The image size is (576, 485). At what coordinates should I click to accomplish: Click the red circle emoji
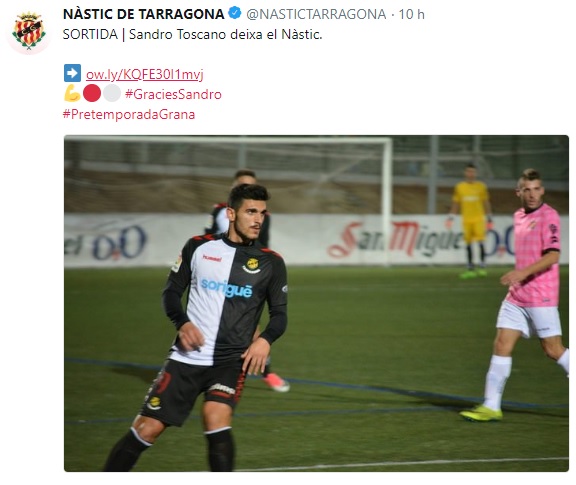click(x=92, y=93)
